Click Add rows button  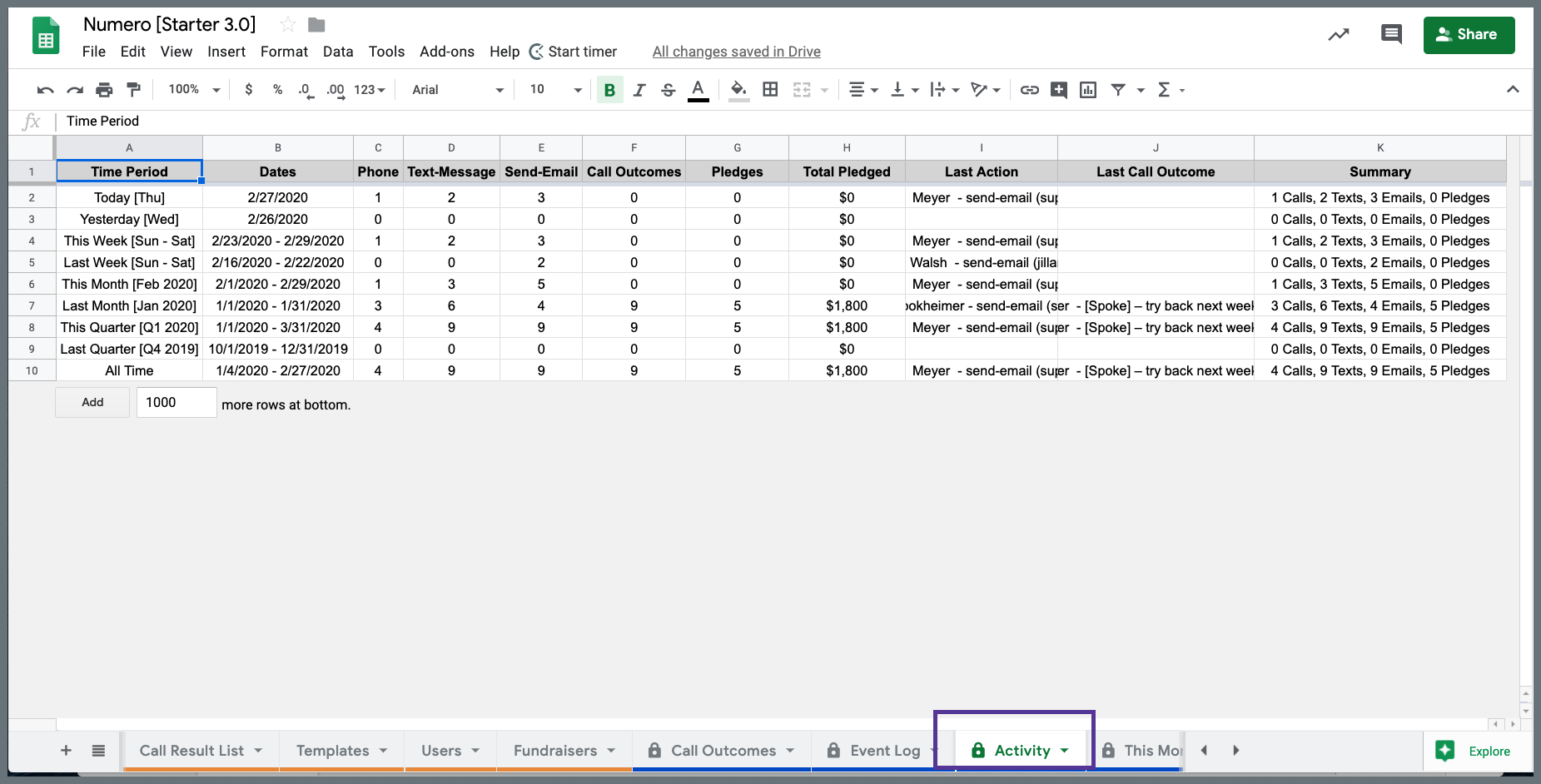[92, 402]
